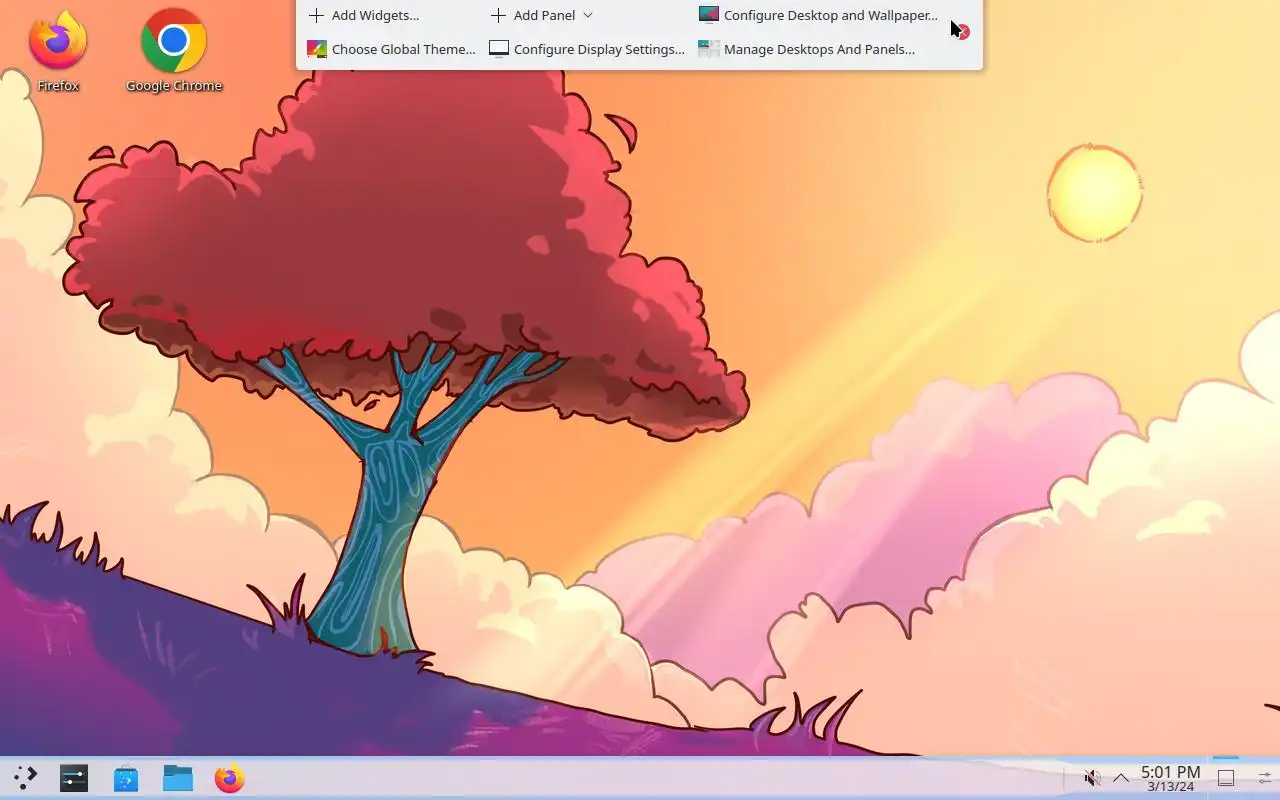Open the Dolphin file manager from the taskbar
The image size is (1280, 800).
pos(178,778)
